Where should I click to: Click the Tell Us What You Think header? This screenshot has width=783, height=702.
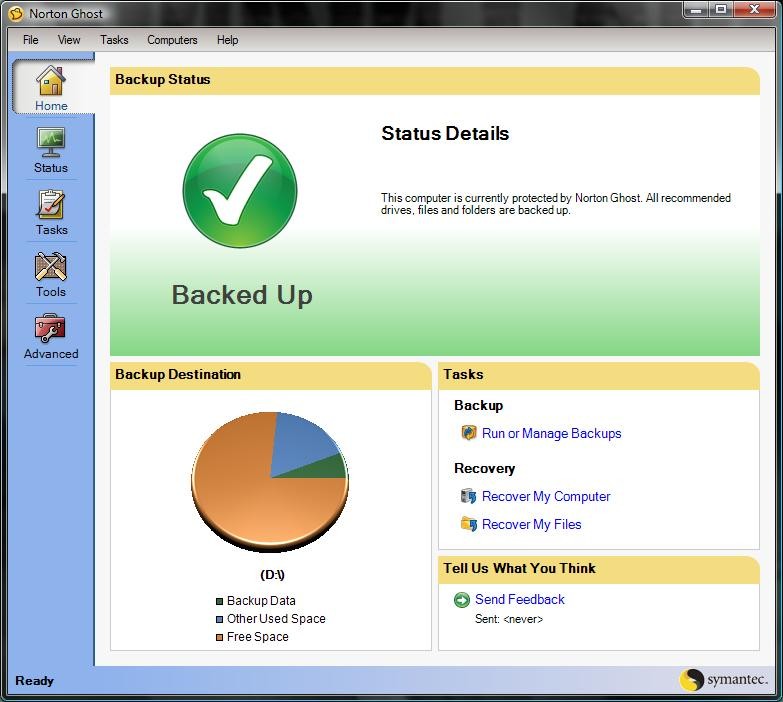[x=599, y=569]
